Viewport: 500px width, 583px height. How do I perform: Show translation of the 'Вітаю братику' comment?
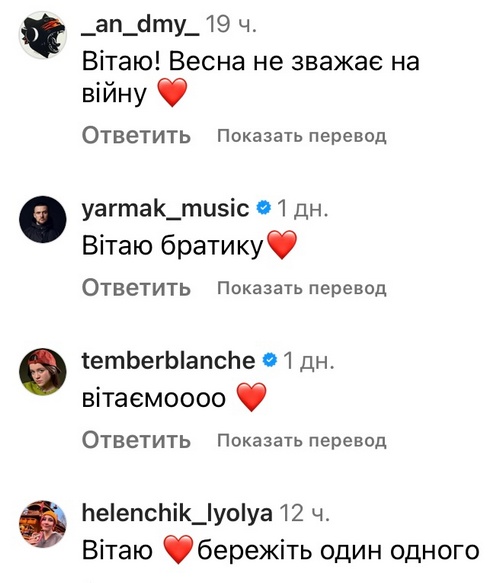click(x=301, y=289)
